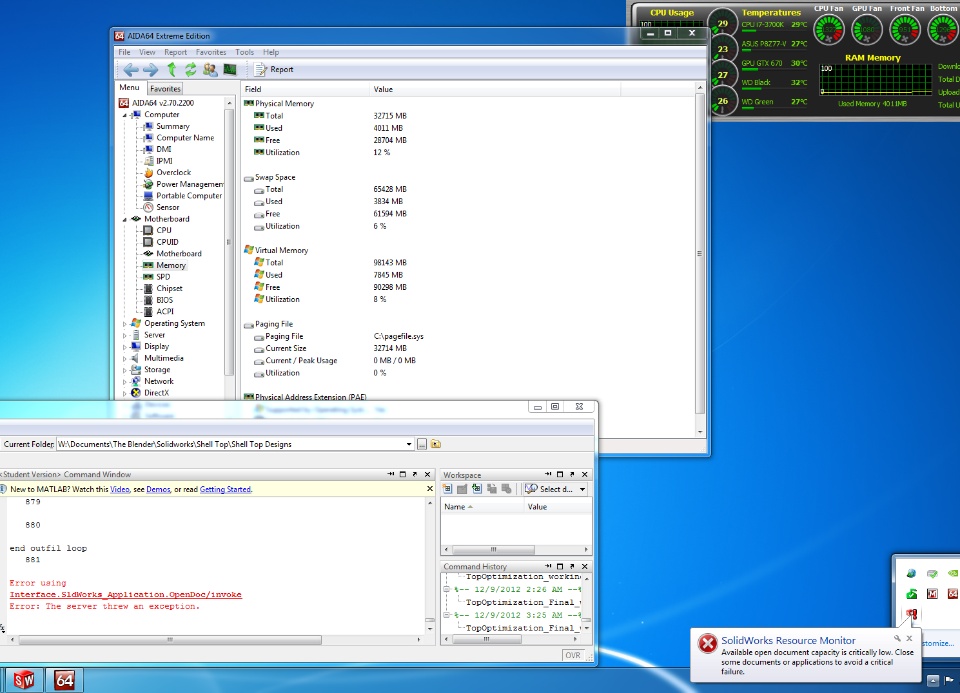The image size is (960, 693).
Task: Click the Customize... link in the tray popup
Action: [x=938, y=643]
